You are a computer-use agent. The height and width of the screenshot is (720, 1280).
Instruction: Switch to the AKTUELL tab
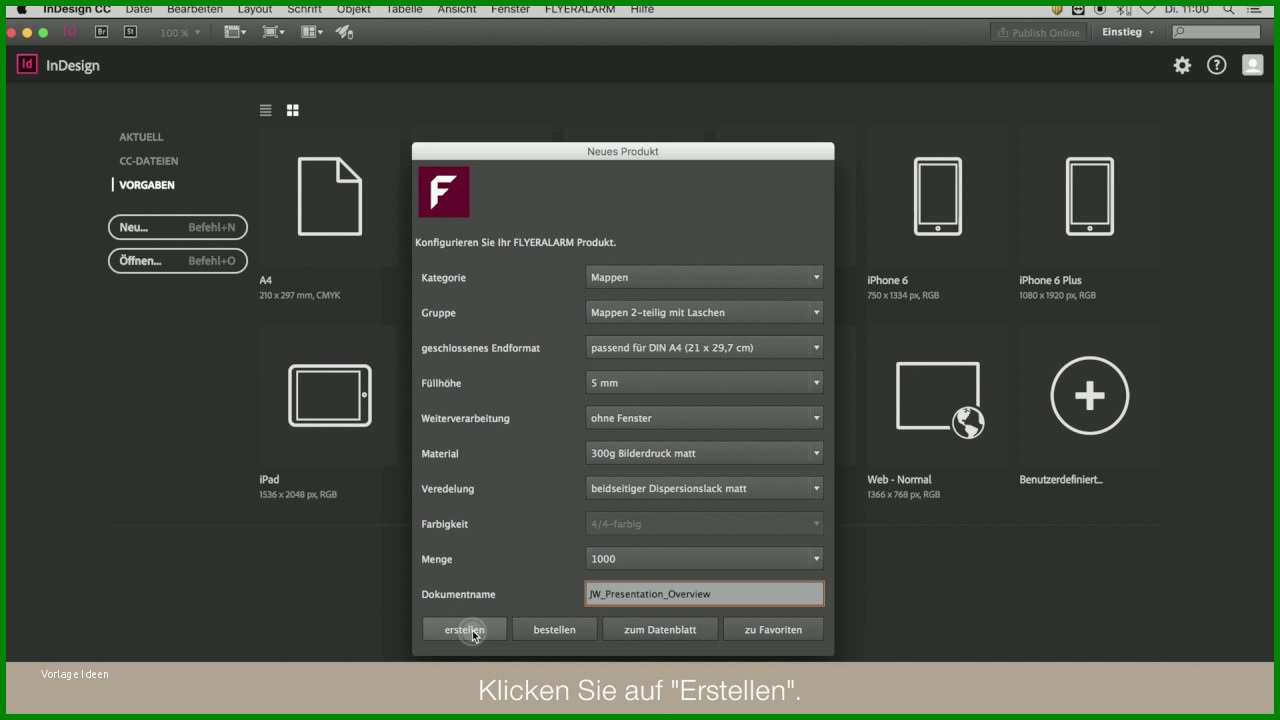141,137
